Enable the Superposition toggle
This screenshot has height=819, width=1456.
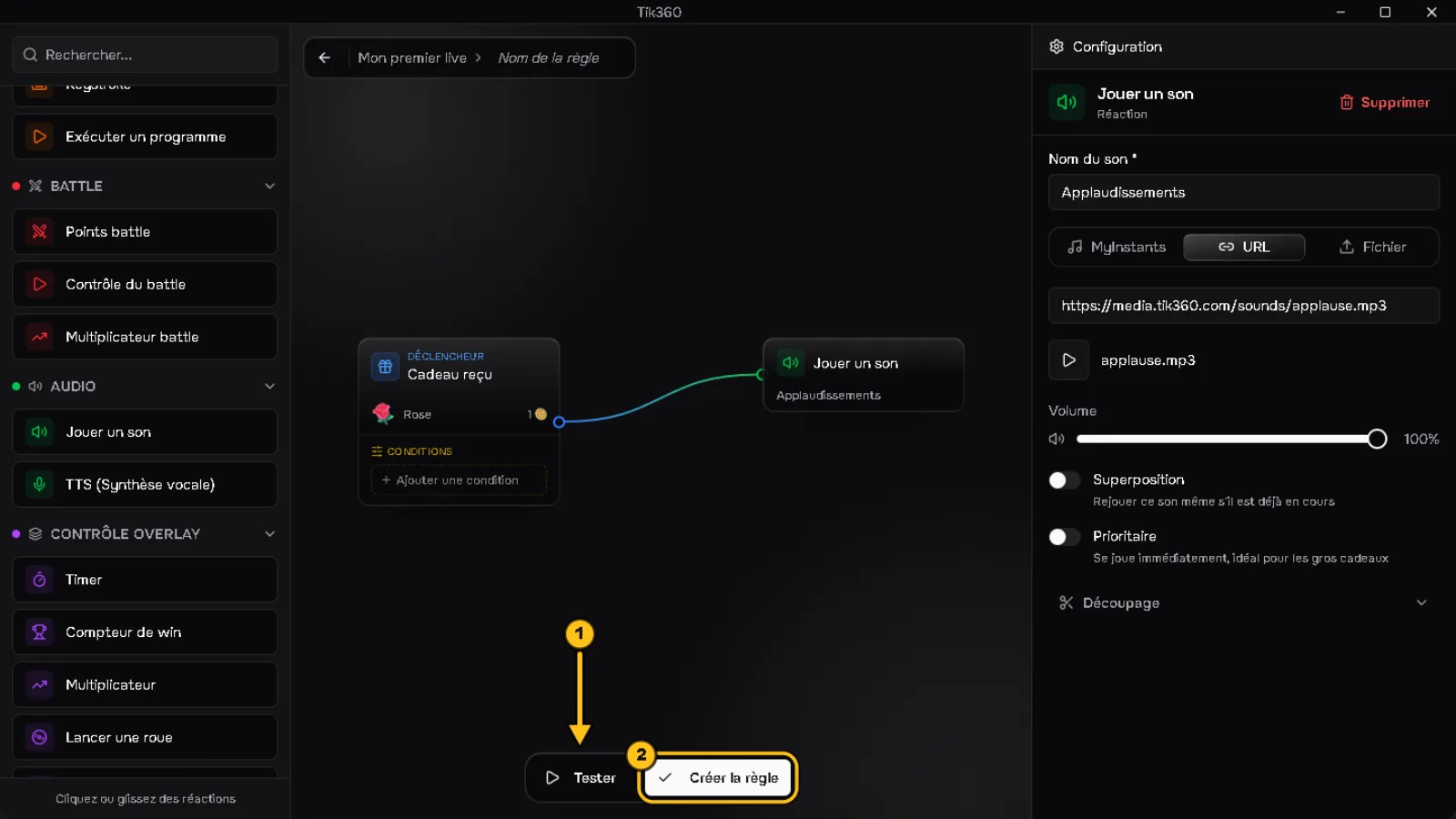(x=1064, y=480)
